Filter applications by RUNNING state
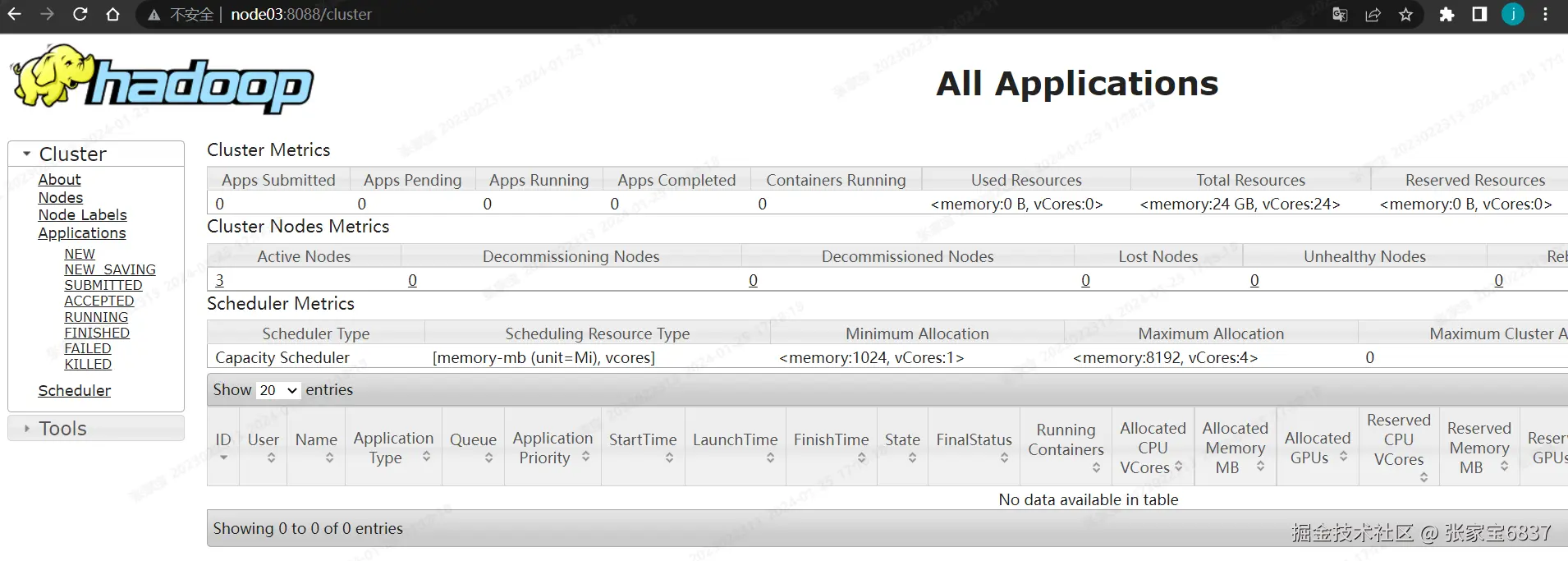Image resolution: width=1568 pixels, height=561 pixels. tap(96, 317)
